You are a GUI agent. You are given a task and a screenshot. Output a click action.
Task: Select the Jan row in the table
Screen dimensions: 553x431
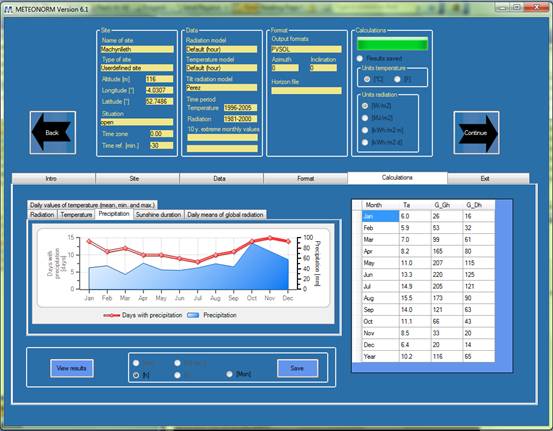coord(381,216)
